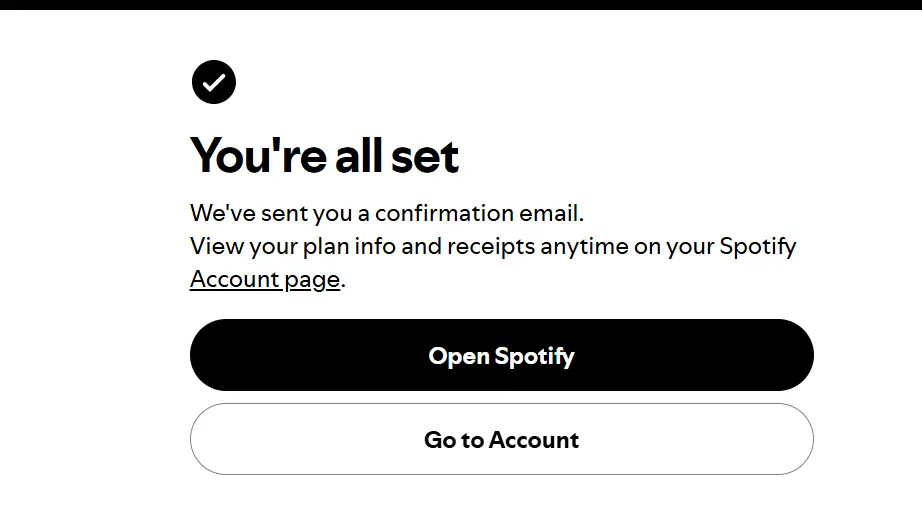
Task: Click "Open Spotify" label text on black button
Action: (x=502, y=356)
